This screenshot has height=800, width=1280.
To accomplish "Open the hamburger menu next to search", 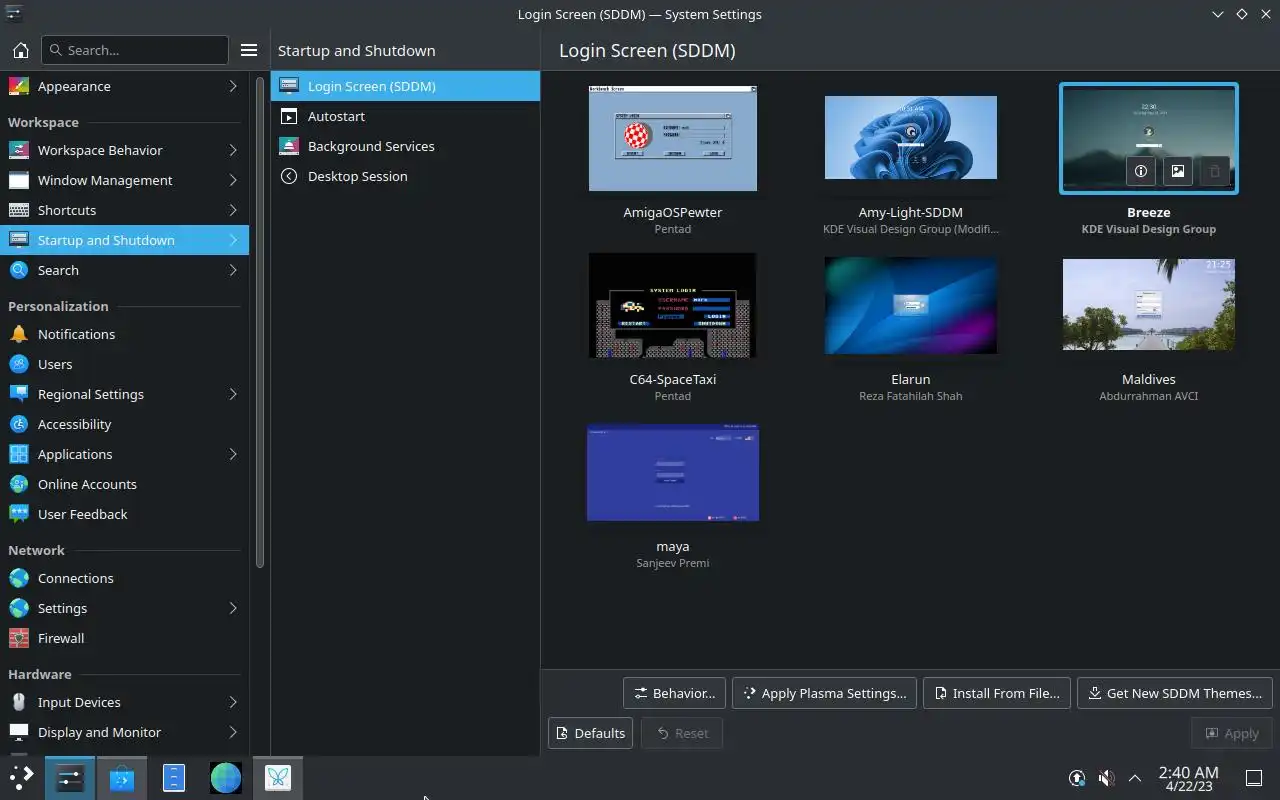I will click(x=249, y=50).
